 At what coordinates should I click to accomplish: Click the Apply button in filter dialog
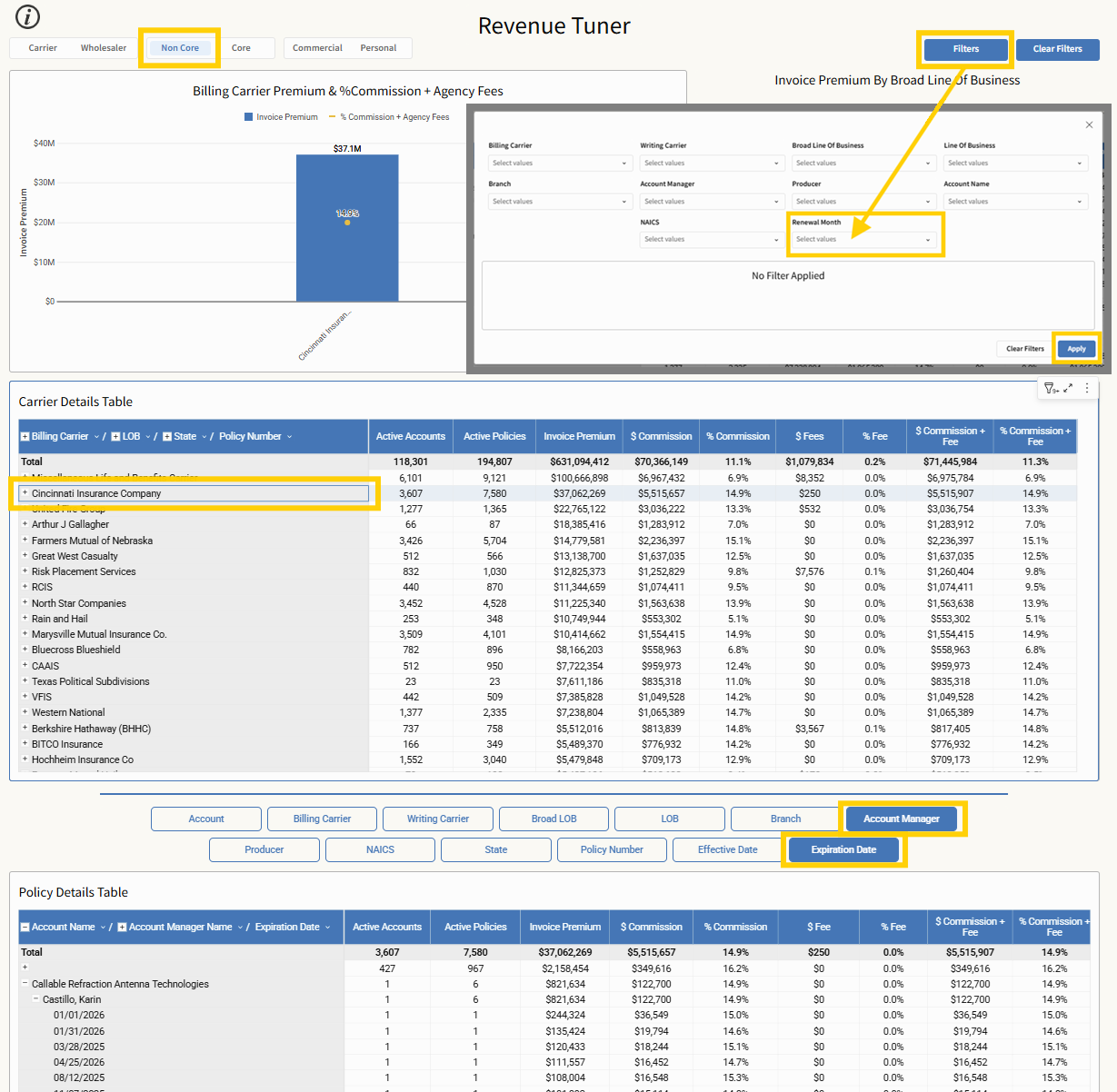click(1076, 349)
